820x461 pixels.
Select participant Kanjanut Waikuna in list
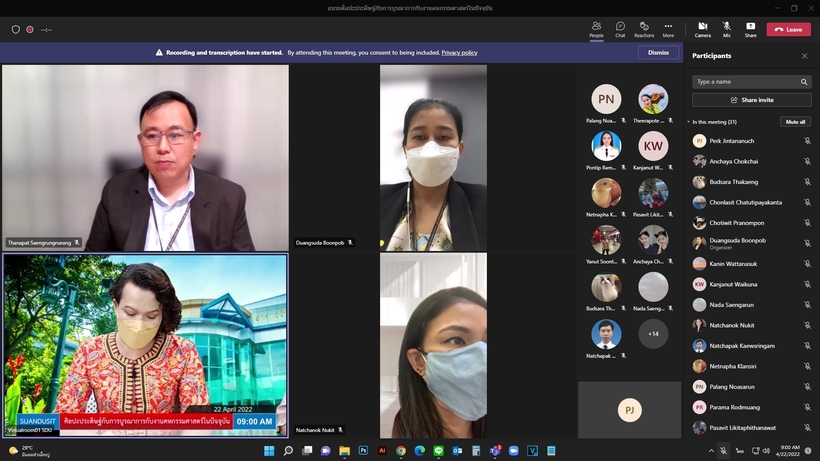tap(751, 284)
